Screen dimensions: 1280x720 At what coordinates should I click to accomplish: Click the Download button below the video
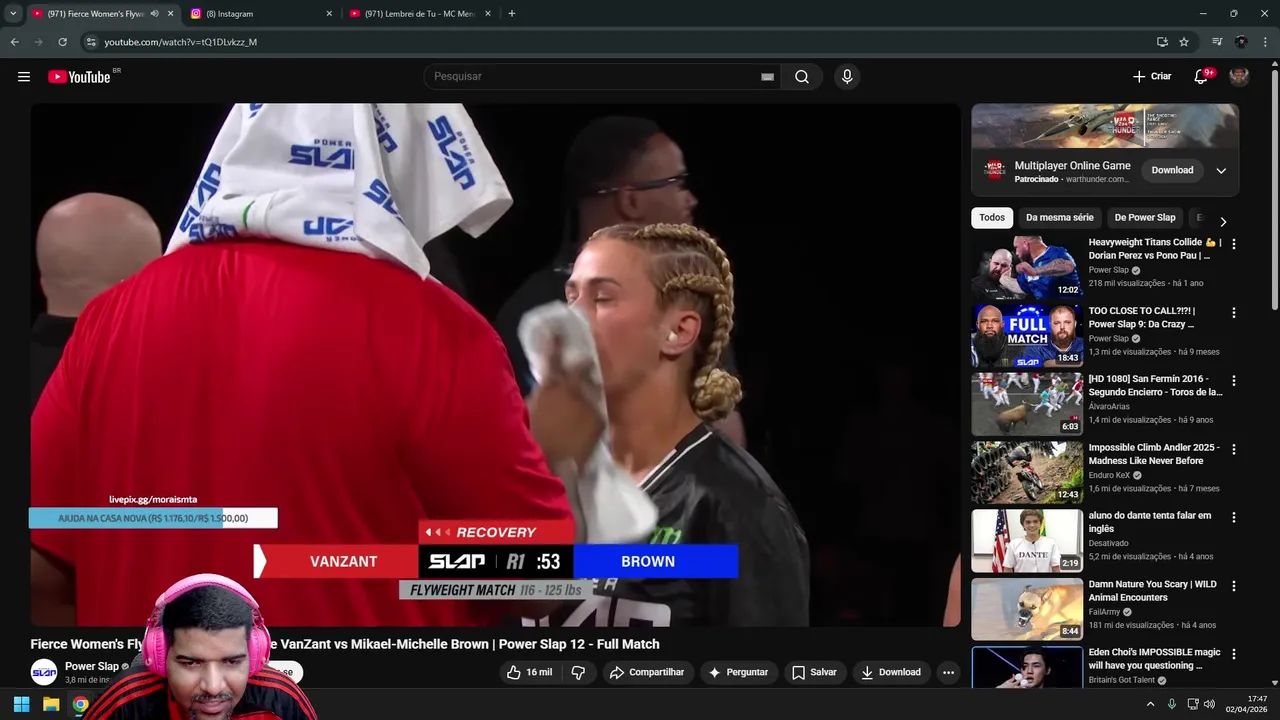tap(891, 673)
